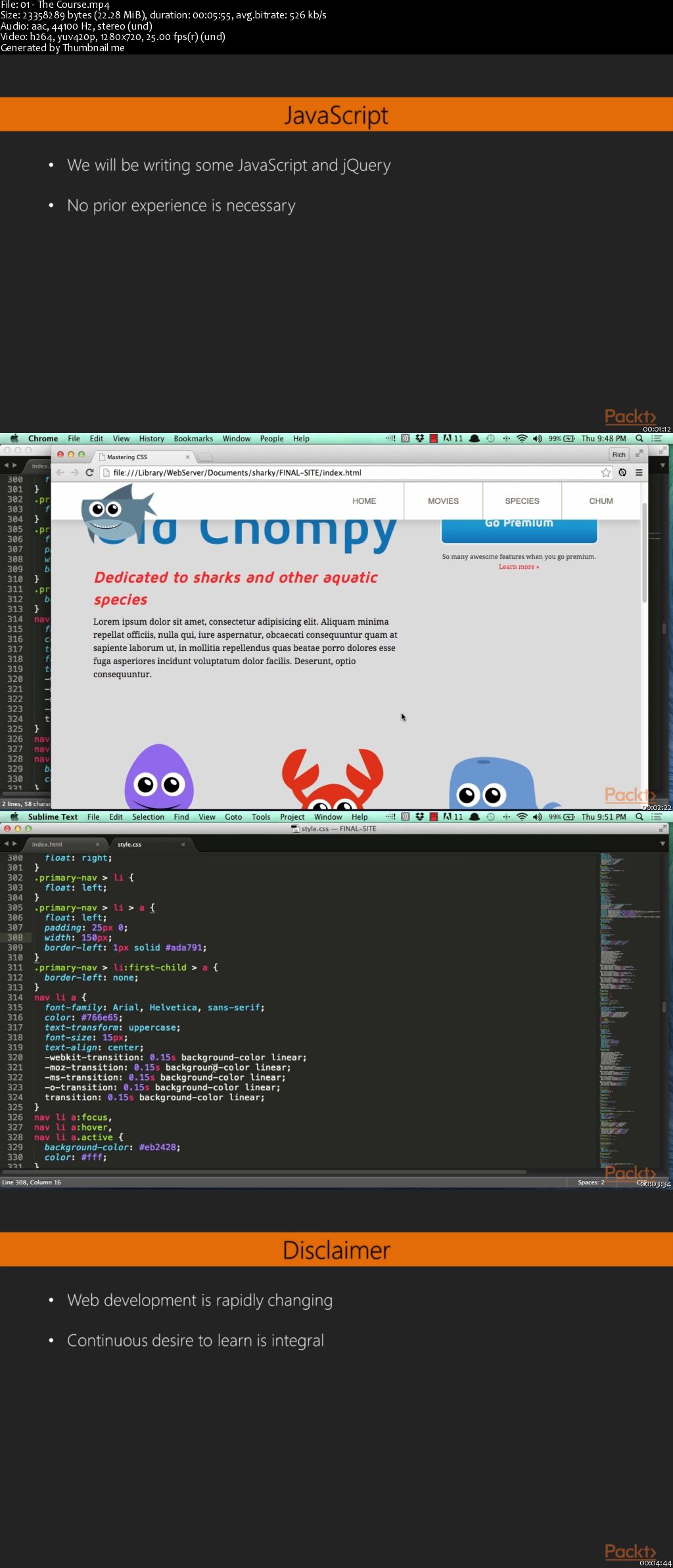The image size is (673, 1568).
Task: Close the style.css tab in Sublime Text
Action: coord(183,844)
